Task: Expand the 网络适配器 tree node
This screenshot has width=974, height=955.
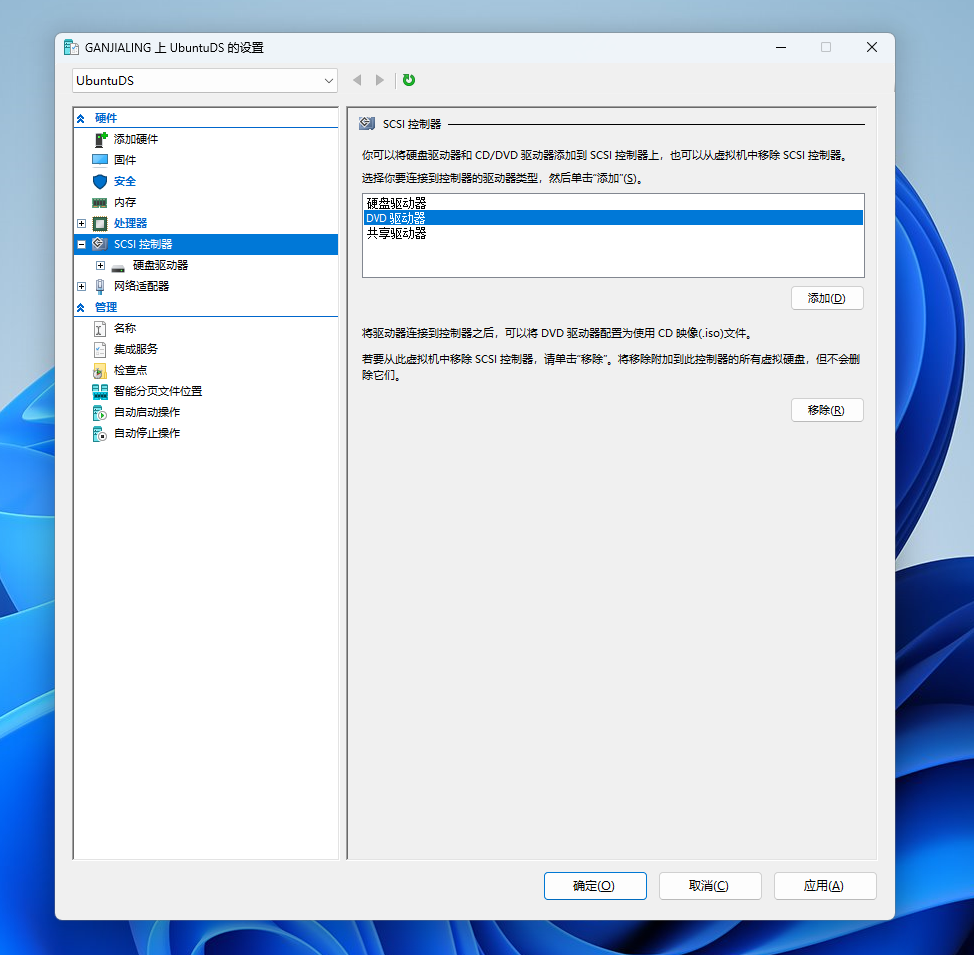Action: (81, 286)
